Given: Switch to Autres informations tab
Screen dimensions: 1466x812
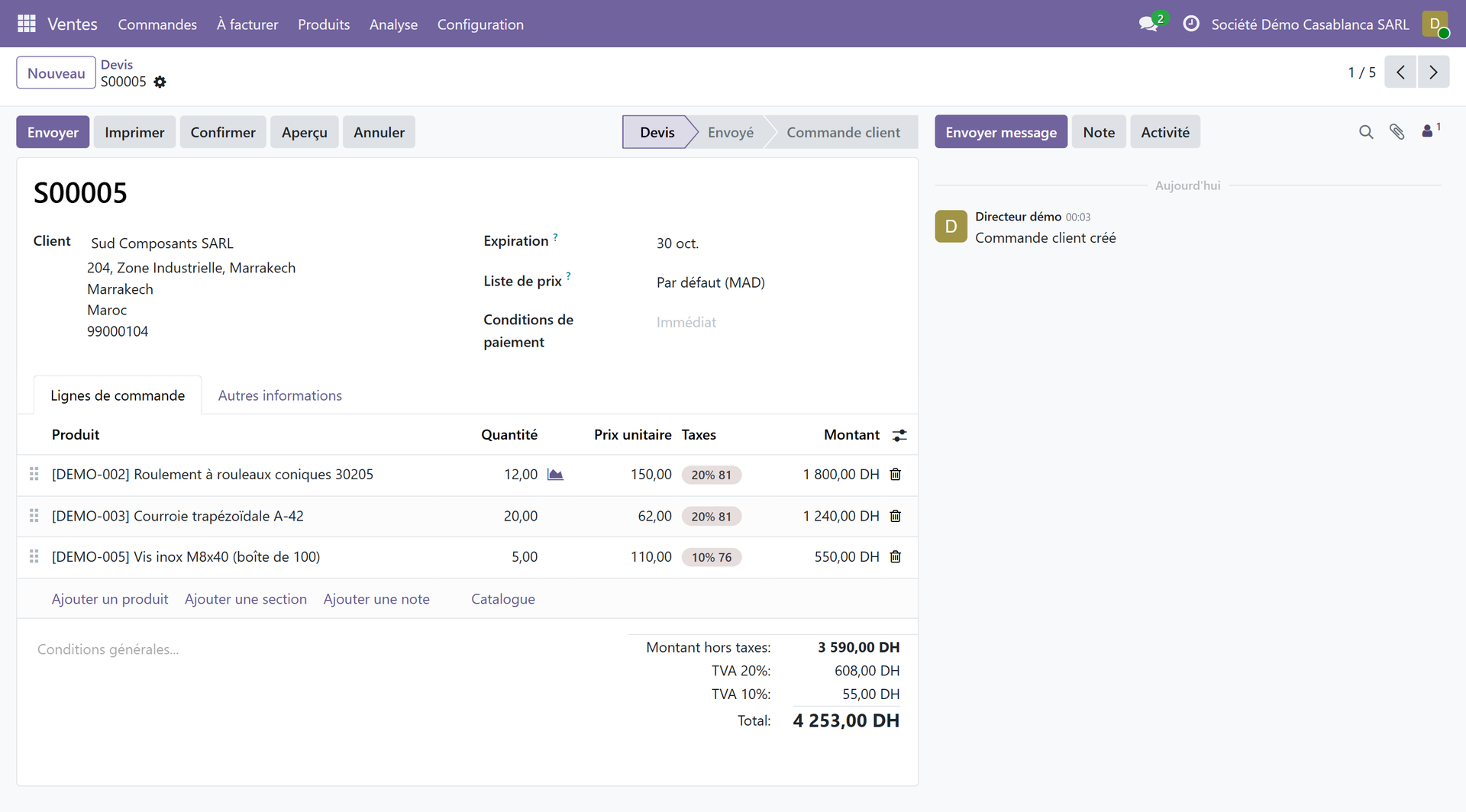Looking at the screenshot, I should (x=280, y=395).
